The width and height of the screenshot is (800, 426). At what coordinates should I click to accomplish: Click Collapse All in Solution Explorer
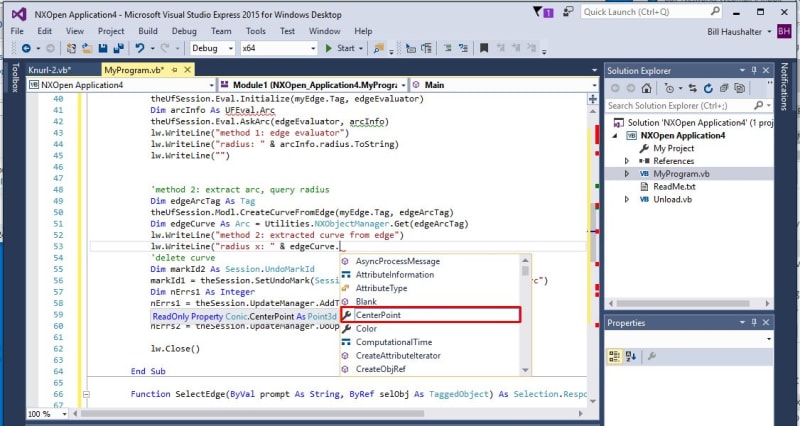pyautogui.click(x=724, y=88)
